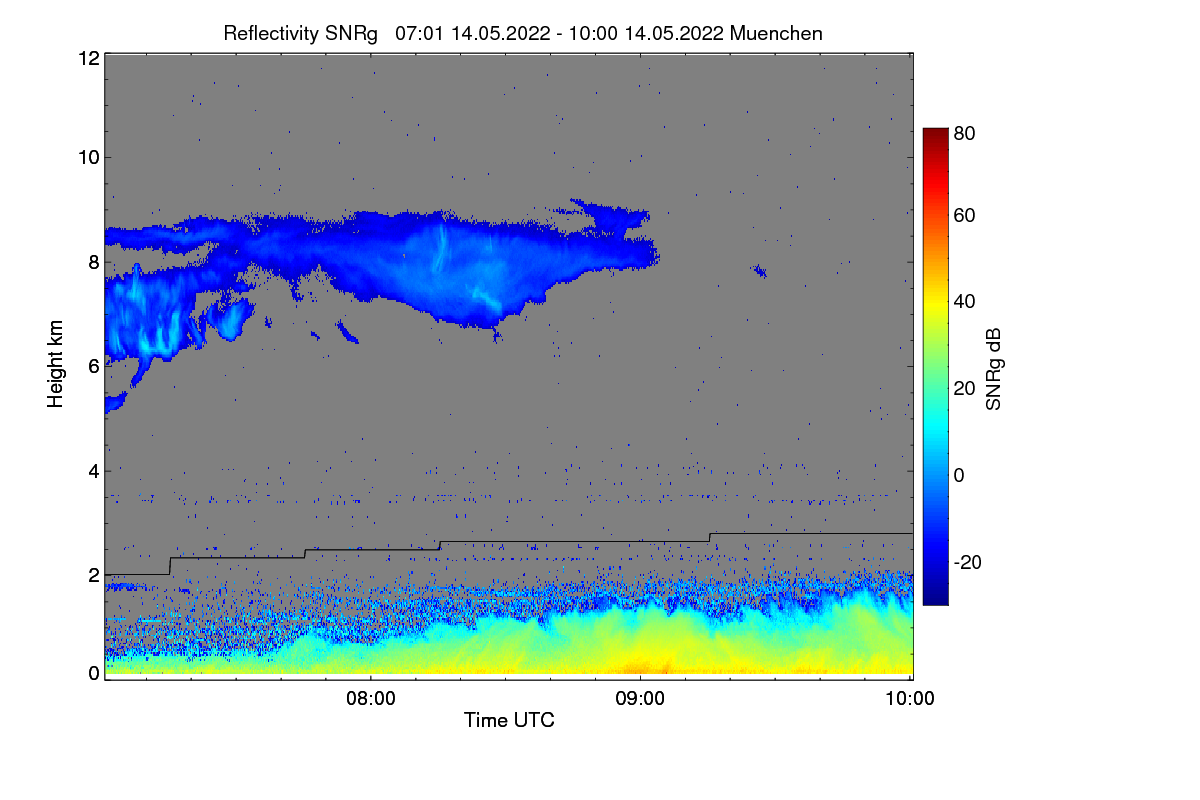This screenshot has width=1200, height=800.
Task: Select the 09:00 time tick label
Action: 640,699
